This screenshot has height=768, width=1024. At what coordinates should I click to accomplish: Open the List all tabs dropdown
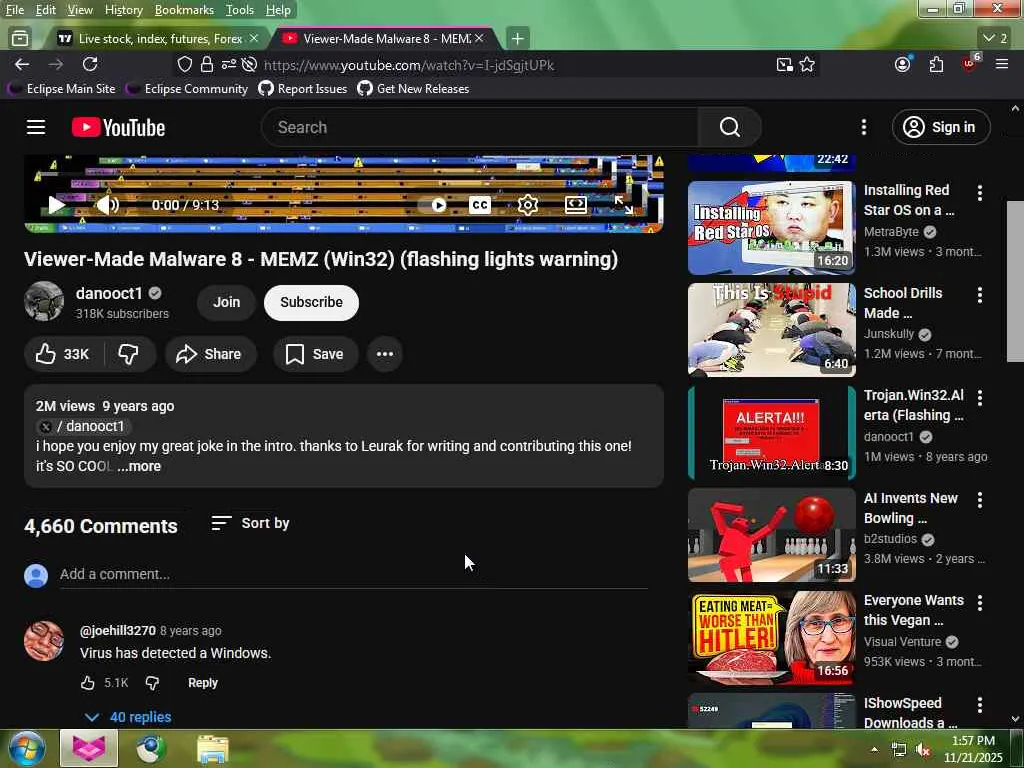click(995, 39)
